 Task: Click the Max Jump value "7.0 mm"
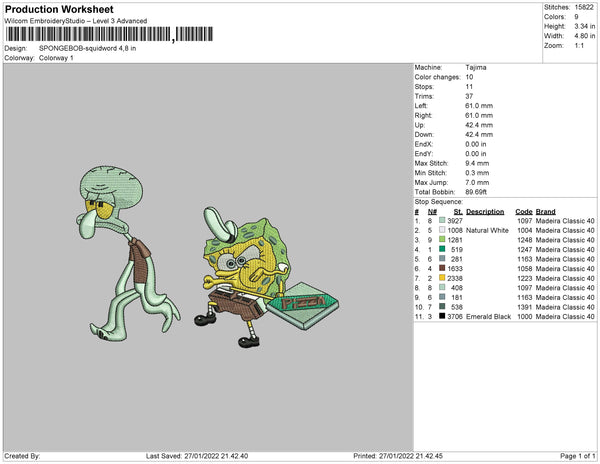pyautogui.click(x=477, y=182)
